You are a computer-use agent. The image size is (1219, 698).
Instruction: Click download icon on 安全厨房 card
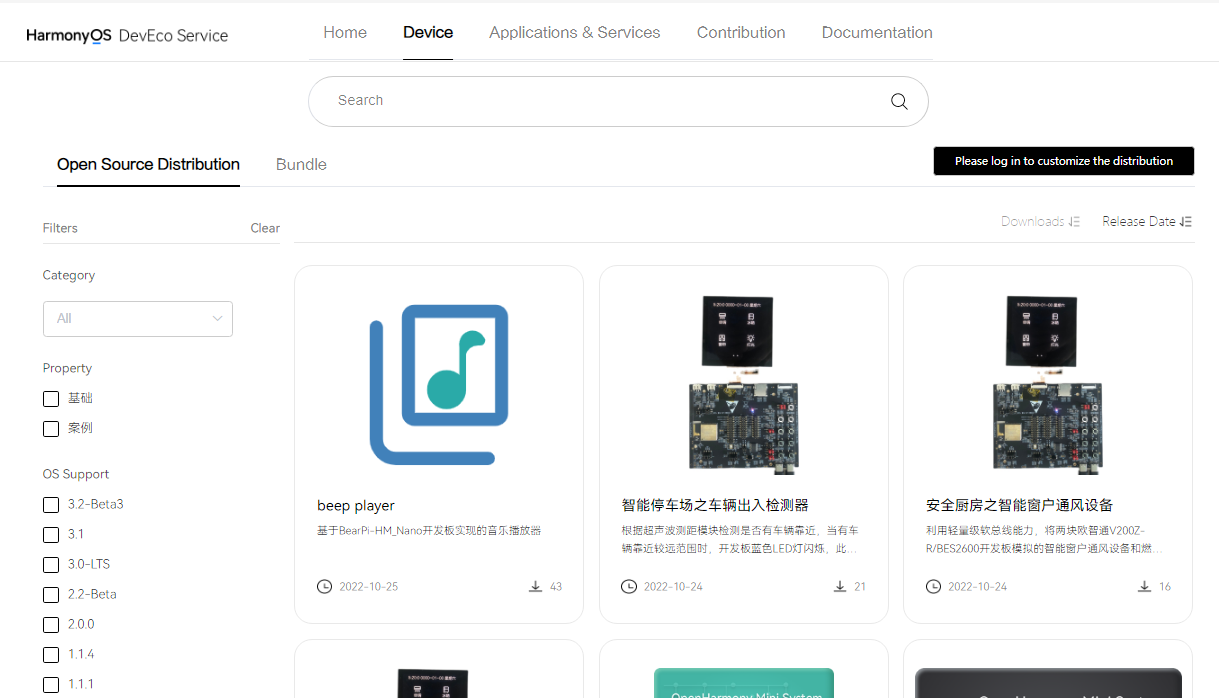[1144, 586]
